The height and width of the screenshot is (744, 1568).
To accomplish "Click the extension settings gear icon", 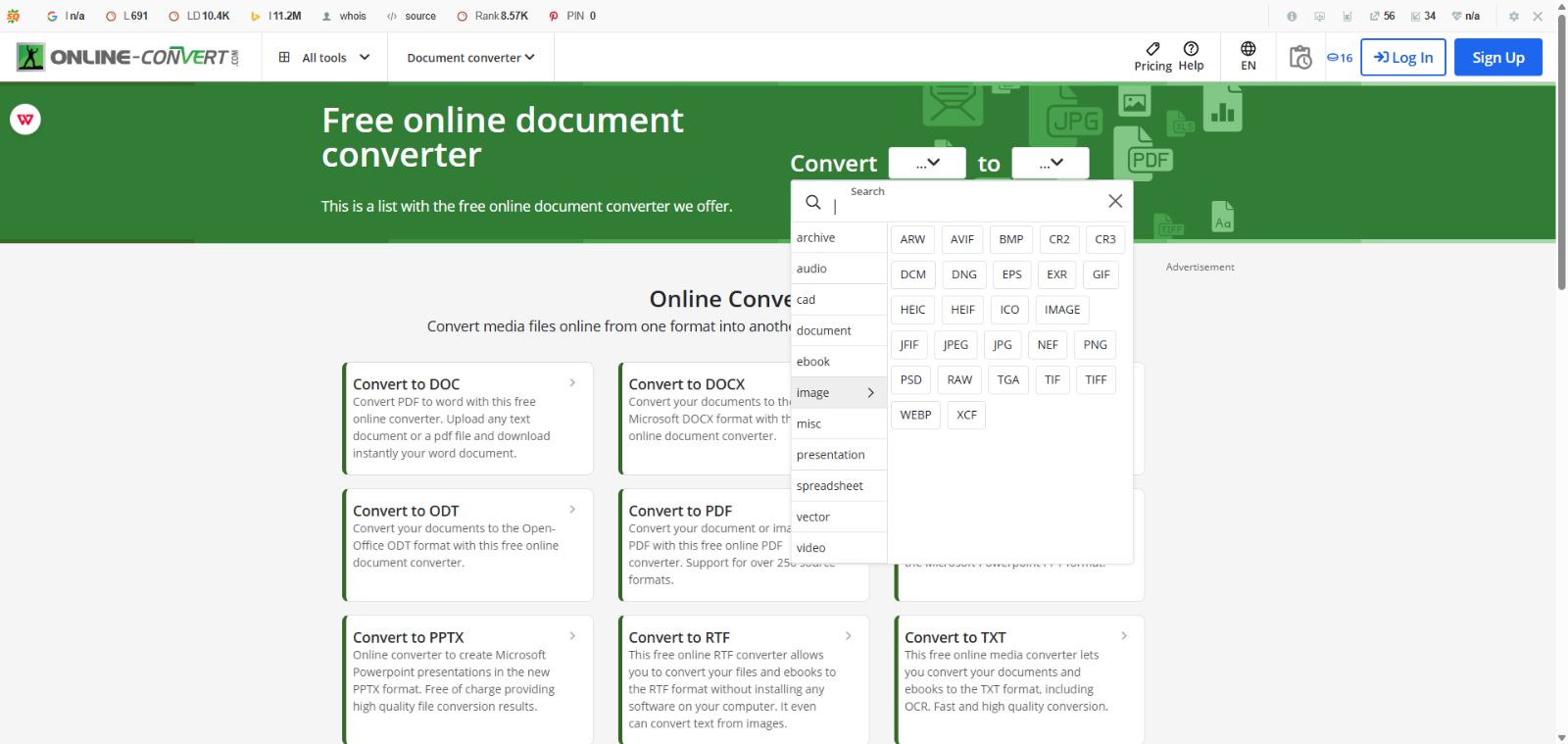I will pyautogui.click(x=1513, y=17).
